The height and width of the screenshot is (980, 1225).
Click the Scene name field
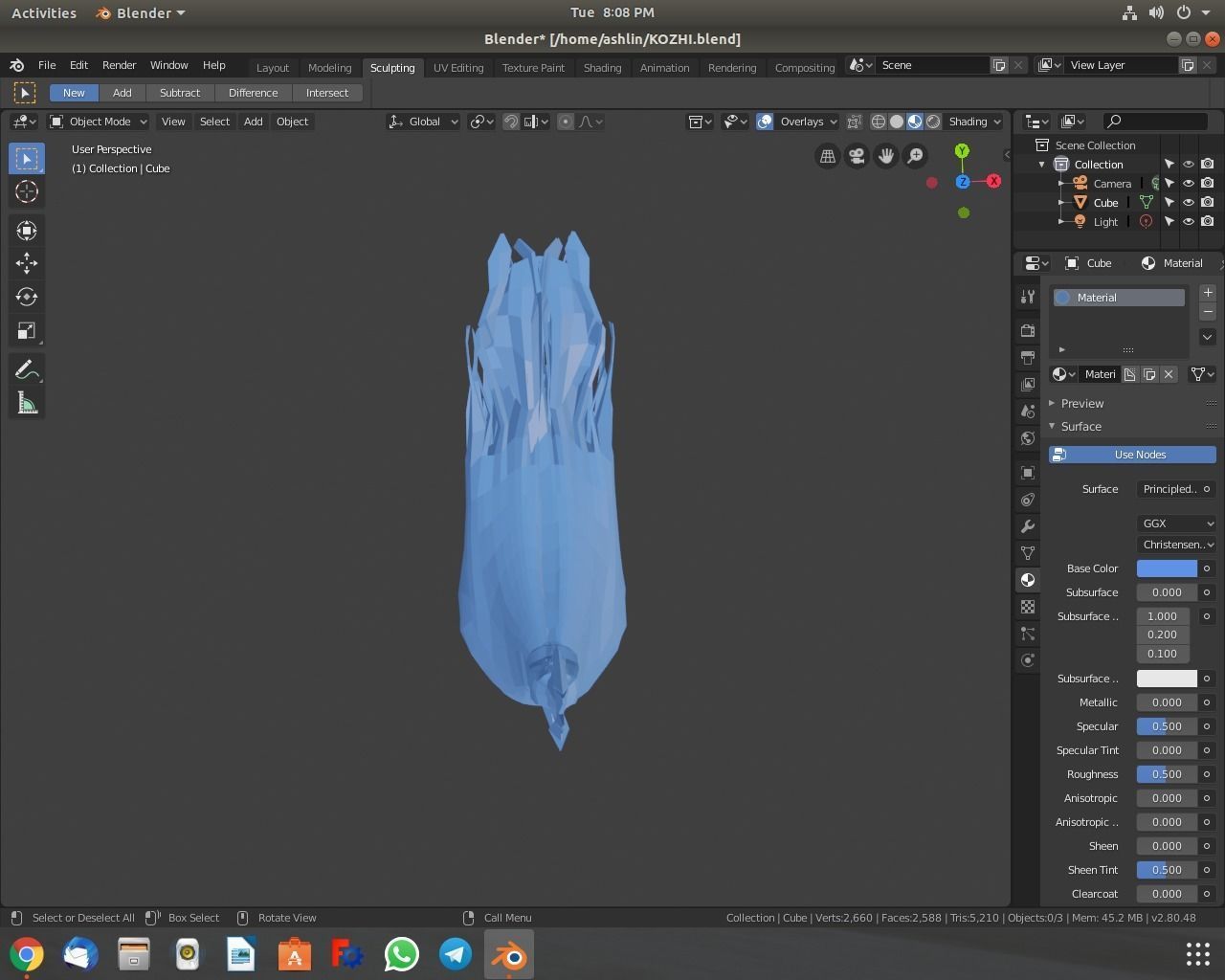(x=933, y=65)
